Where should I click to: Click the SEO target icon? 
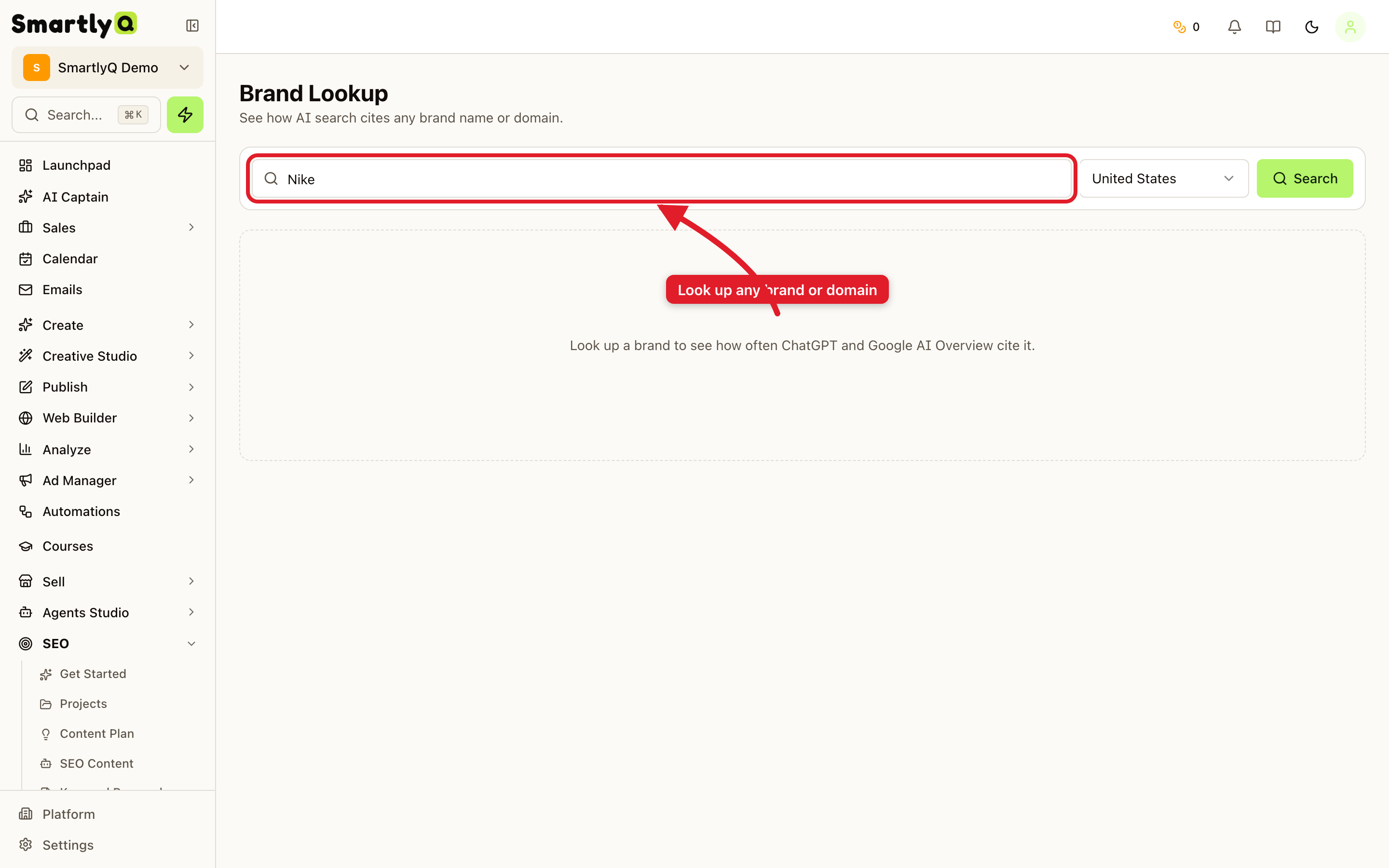(x=25, y=644)
